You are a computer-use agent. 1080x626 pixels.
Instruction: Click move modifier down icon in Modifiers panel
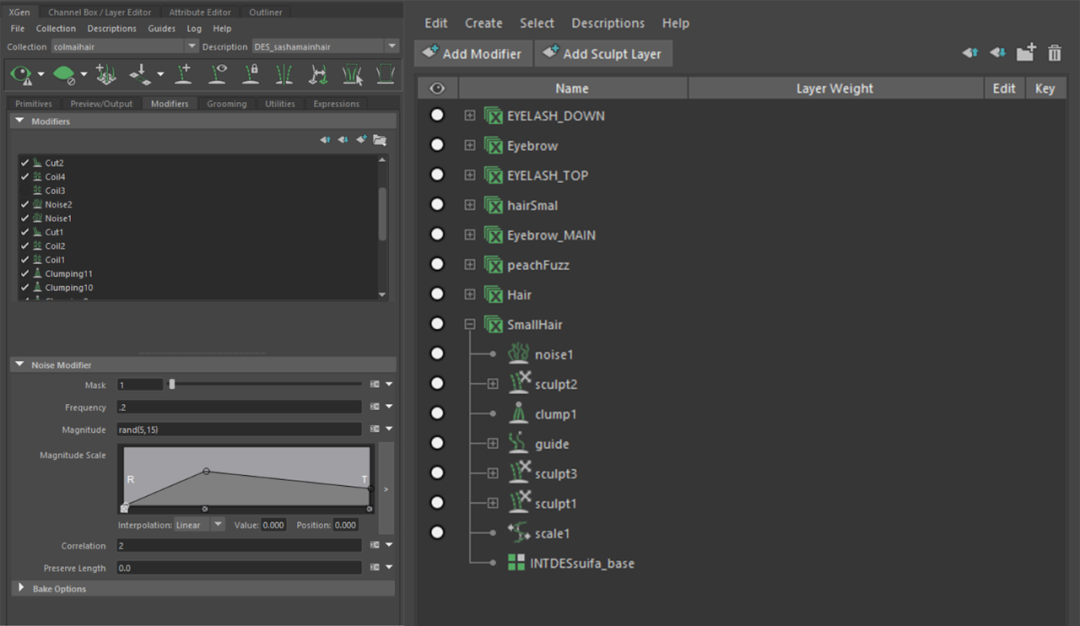point(343,140)
